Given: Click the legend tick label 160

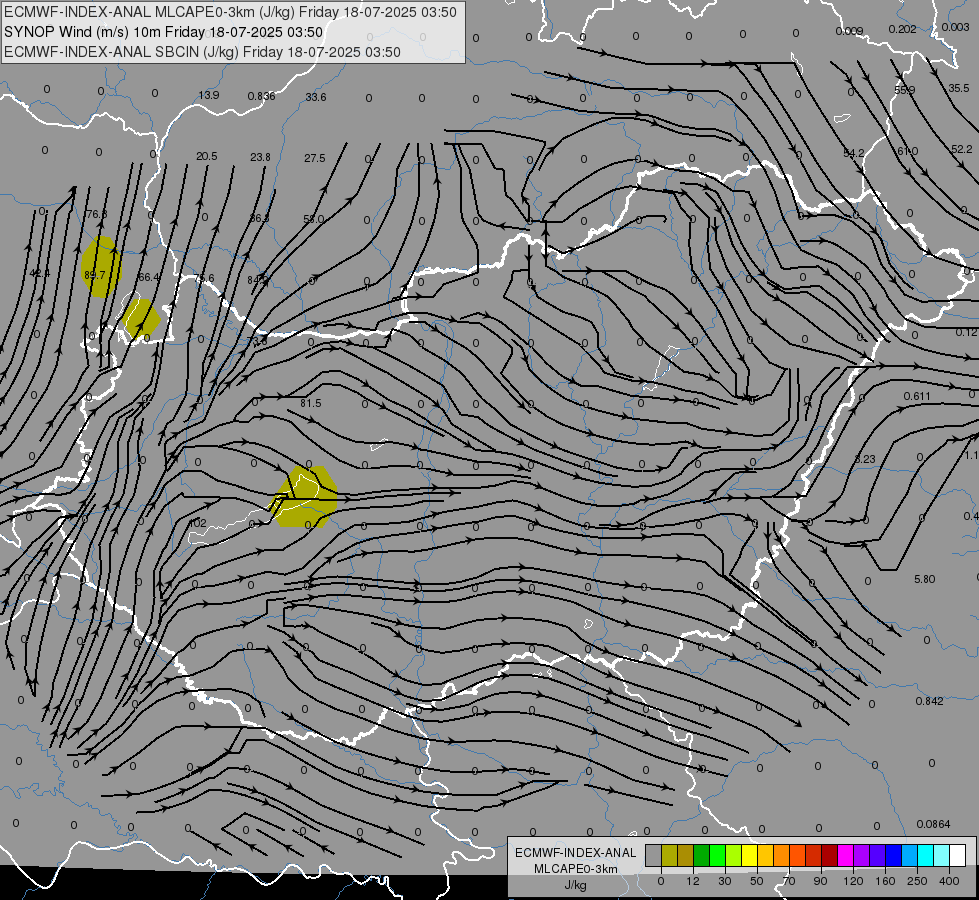Looking at the screenshot, I should coord(885,881).
